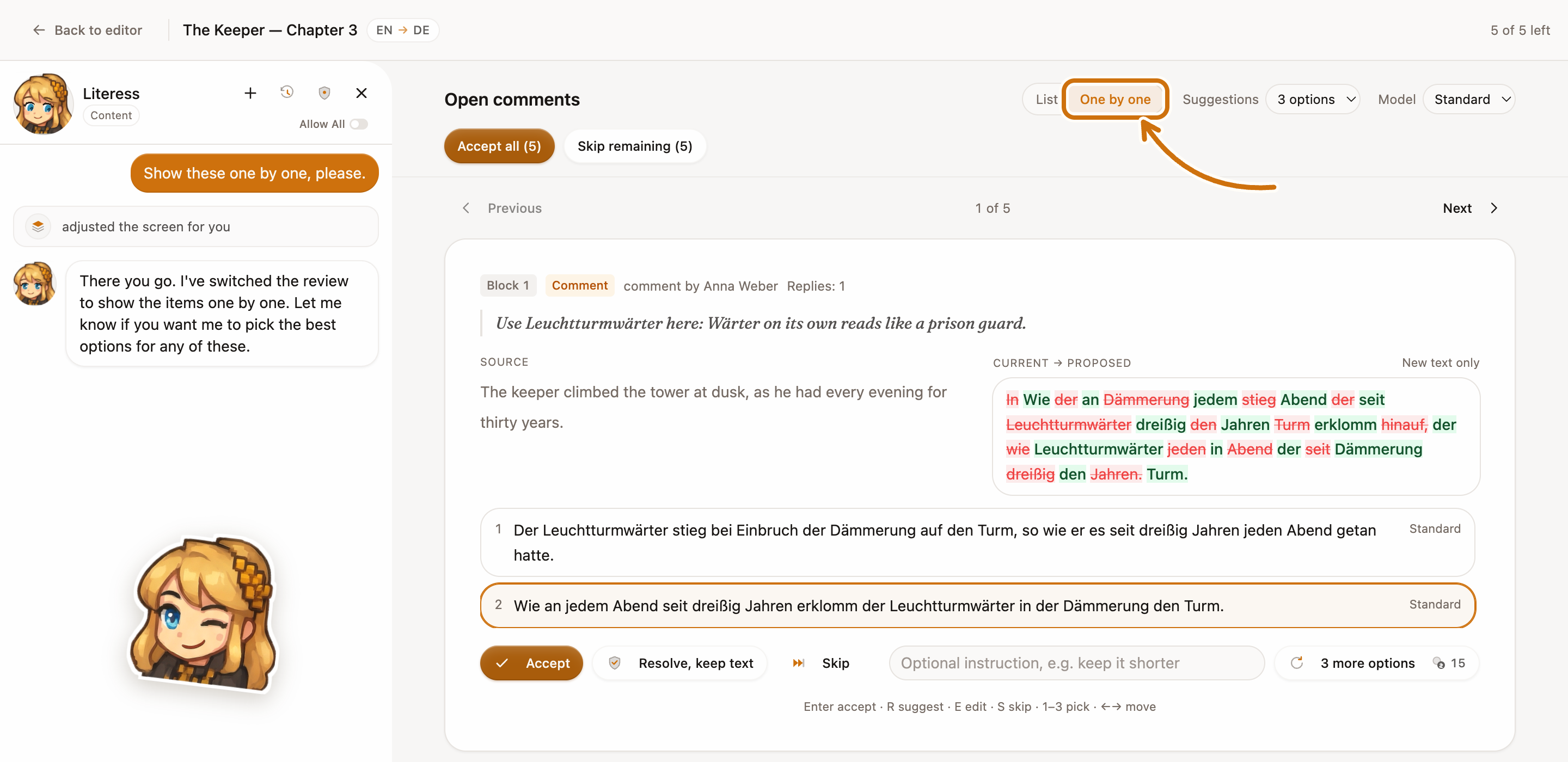Click the Previous navigation label
The image size is (1568, 762).
click(x=514, y=208)
